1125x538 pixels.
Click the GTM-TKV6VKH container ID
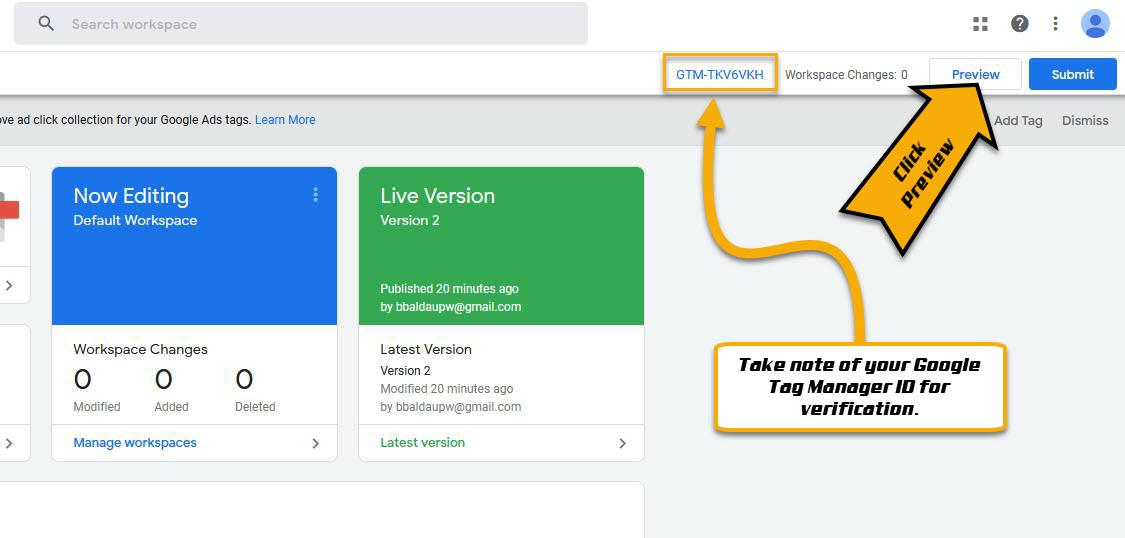720,74
